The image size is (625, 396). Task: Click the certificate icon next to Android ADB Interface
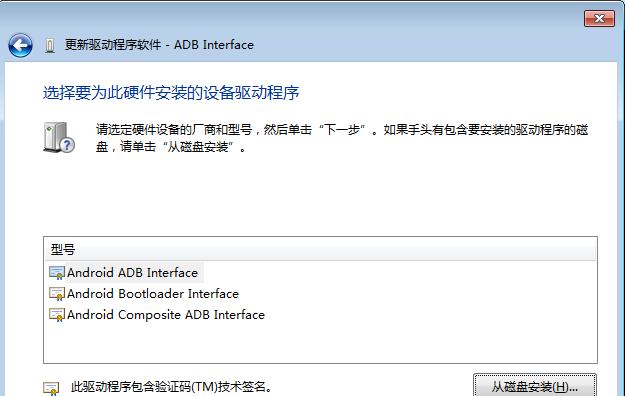tap(57, 273)
